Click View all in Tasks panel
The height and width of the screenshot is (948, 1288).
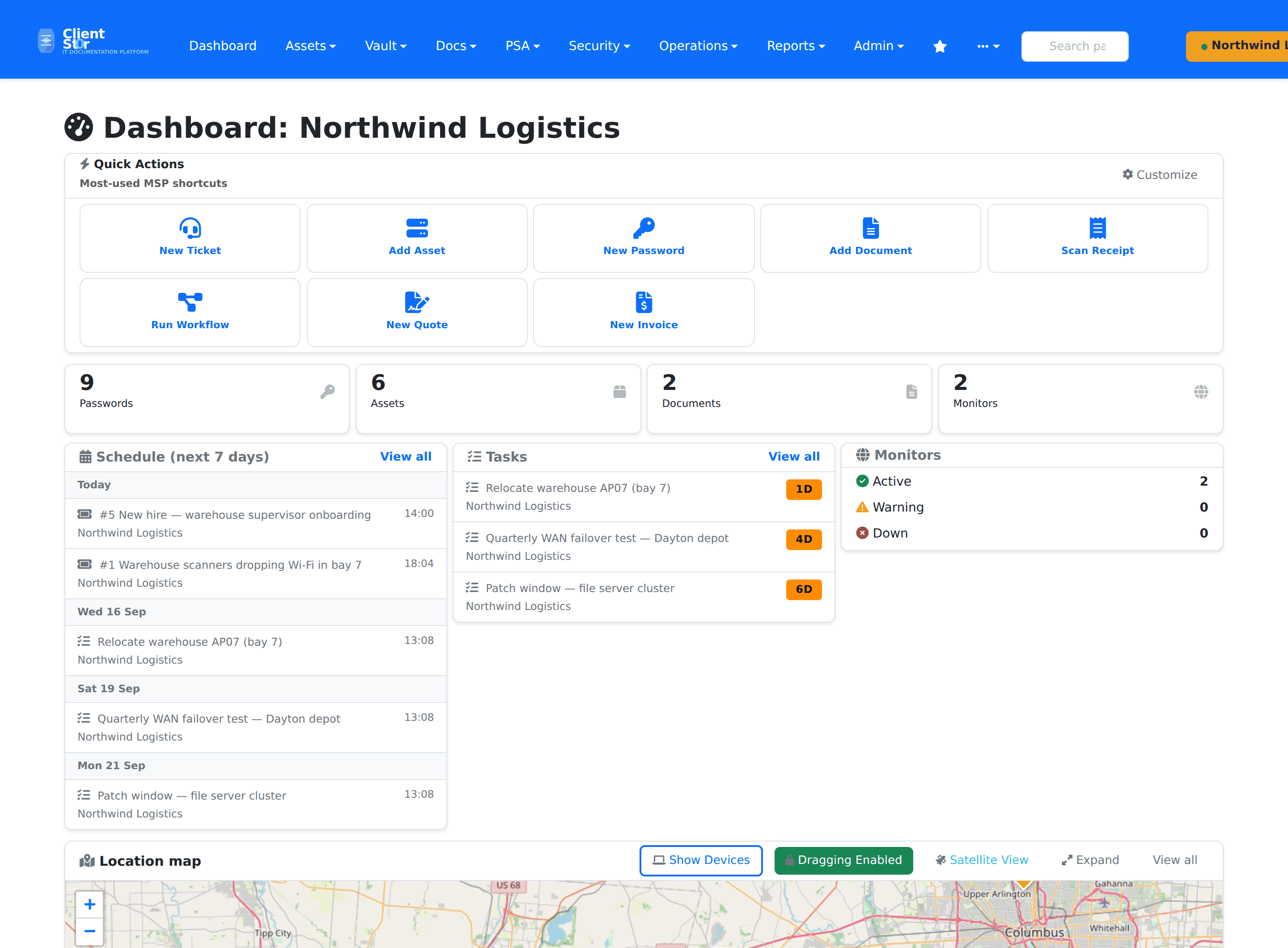pos(794,456)
